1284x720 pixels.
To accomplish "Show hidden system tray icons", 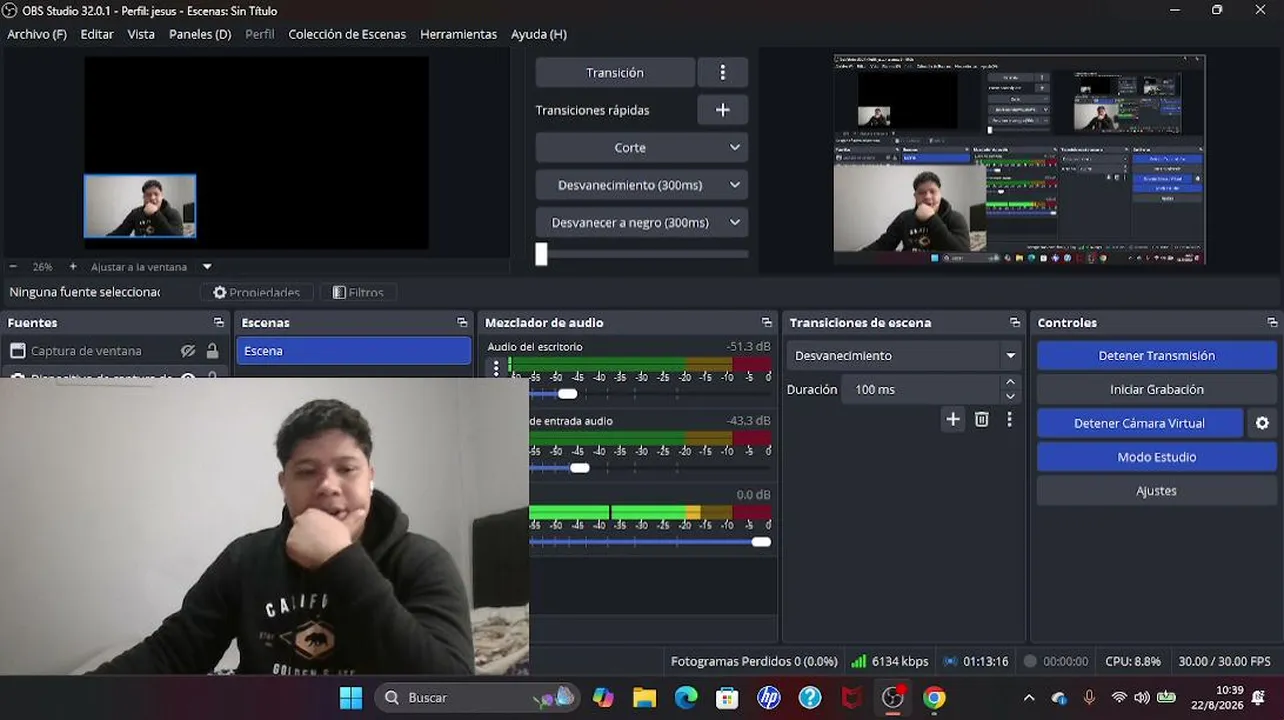I will [x=1029, y=698].
